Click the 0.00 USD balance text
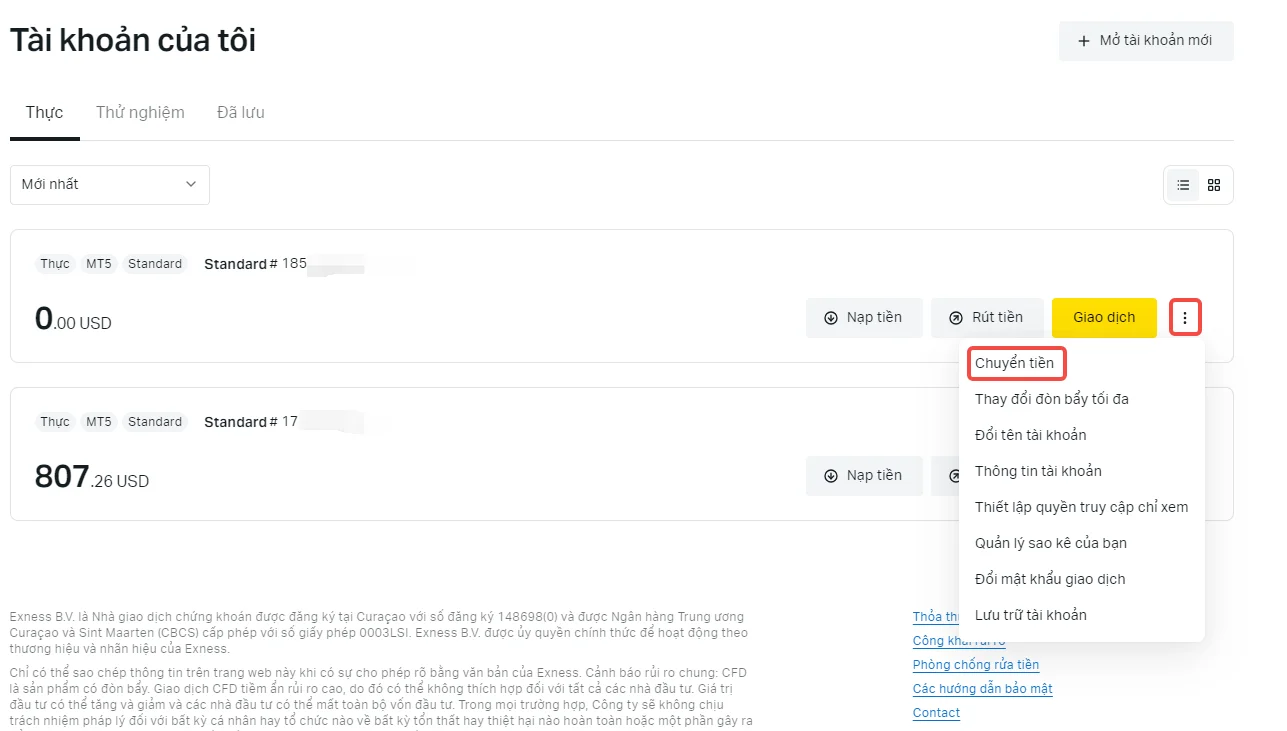Viewport: 1287px width, 731px height. (x=73, y=320)
